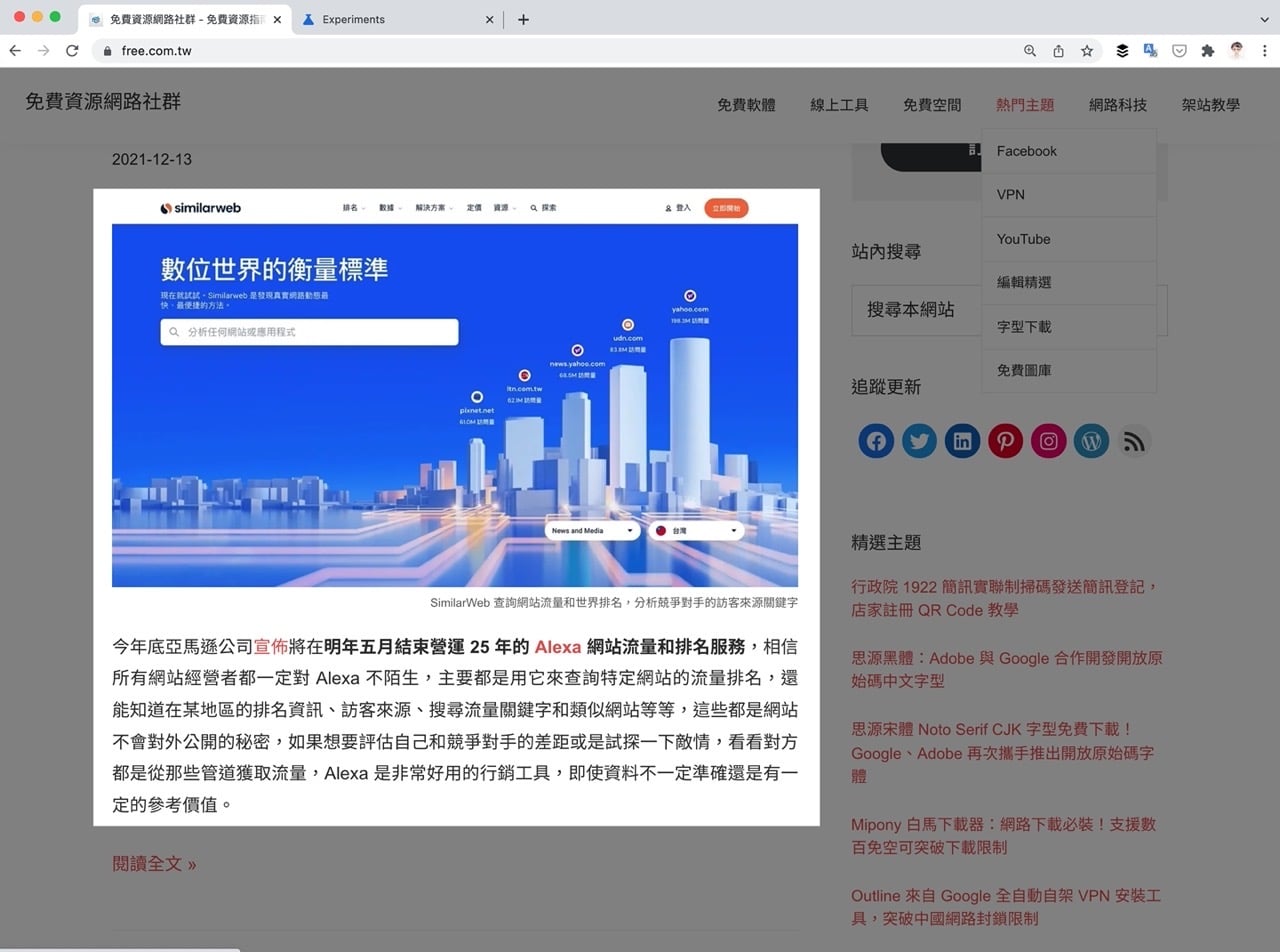Viewport: 1280px width, 952px height.
Task: Choose VPN in the dropdown menu
Action: tap(1069, 195)
